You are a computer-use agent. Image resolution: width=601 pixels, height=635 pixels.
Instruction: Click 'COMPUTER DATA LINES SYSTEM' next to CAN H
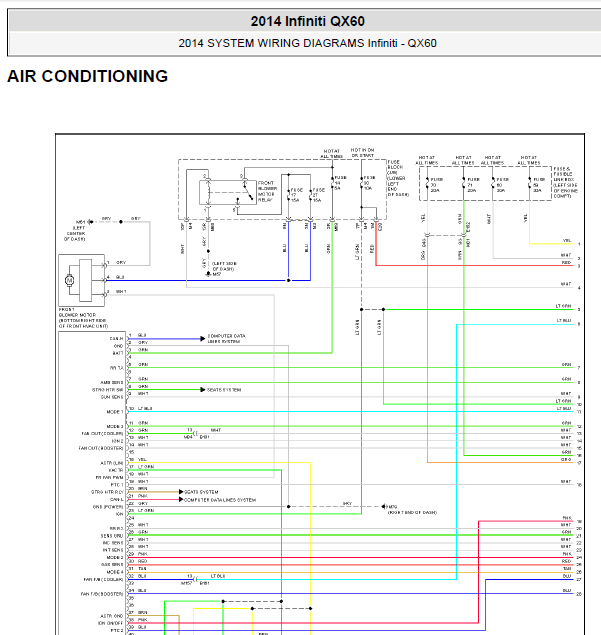click(226, 339)
